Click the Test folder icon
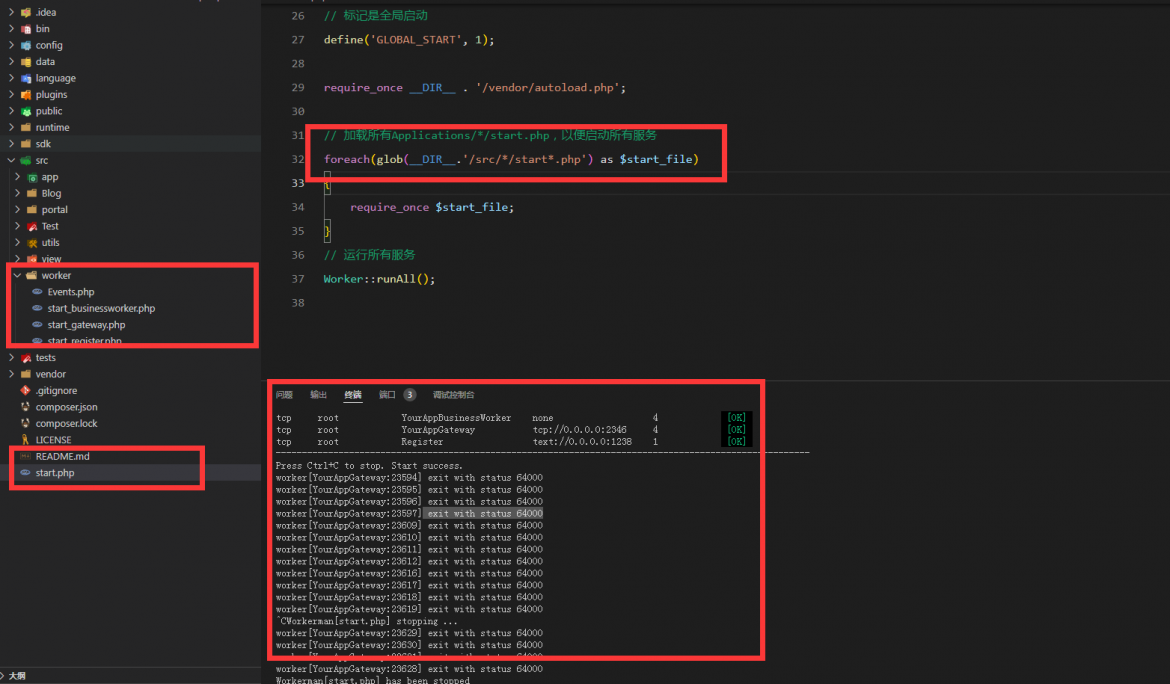 (32, 226)
